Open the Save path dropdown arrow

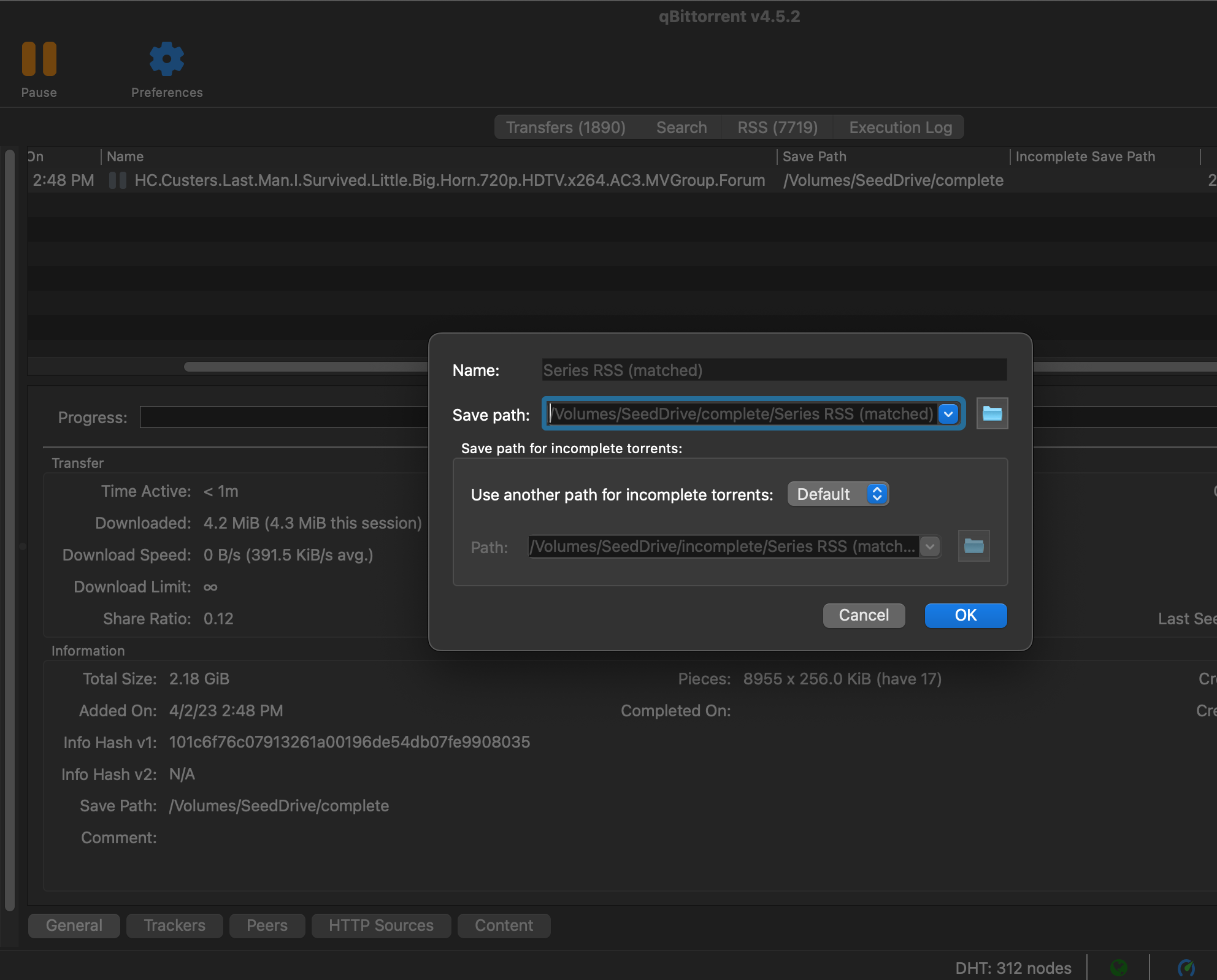pyautogui.click(x=948, y=414)
